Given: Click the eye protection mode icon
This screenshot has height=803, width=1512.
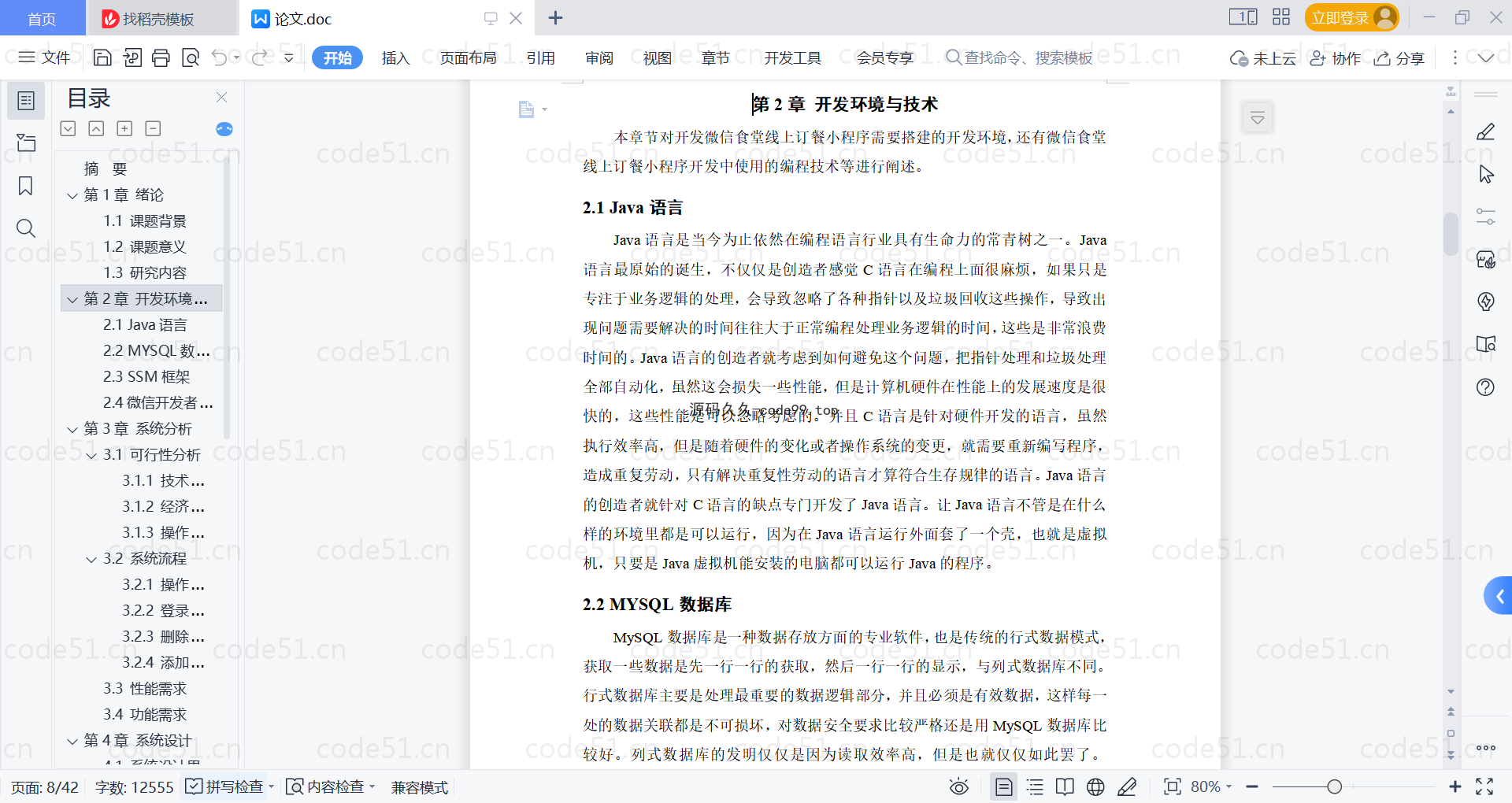Looking at the screenshot, I should click(958, 786).
